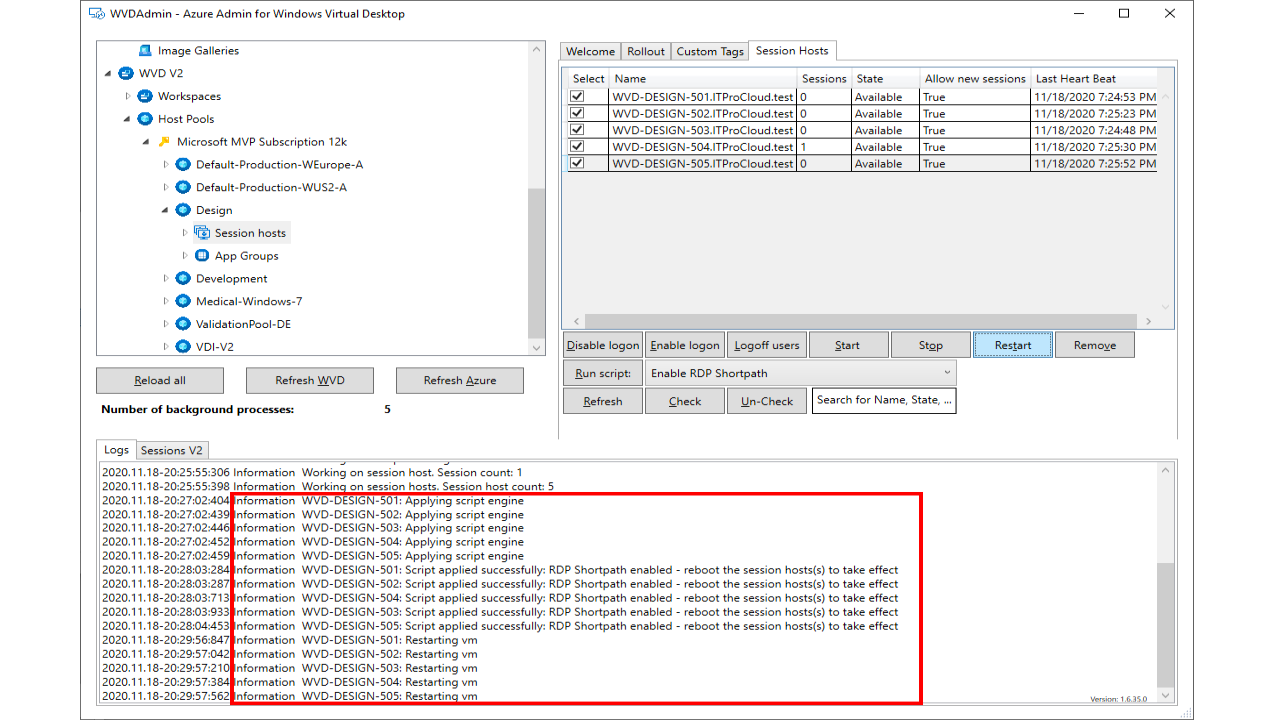Select the Medical-Windows-7 tree item
1280x720 pixels.
point(249,301)
